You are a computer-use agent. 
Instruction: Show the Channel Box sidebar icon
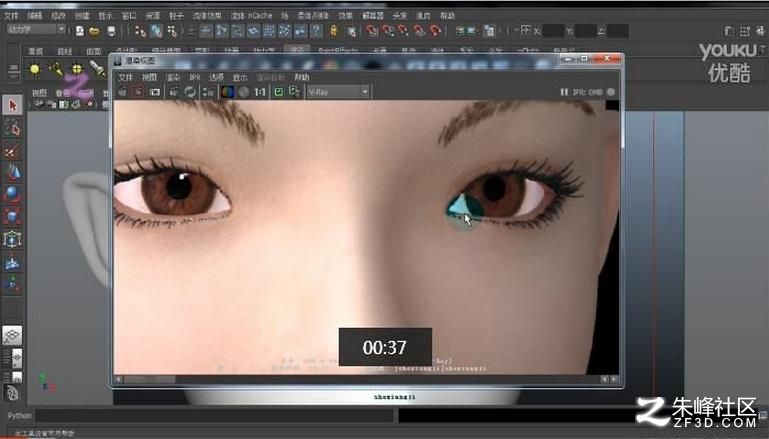[761, 31]
